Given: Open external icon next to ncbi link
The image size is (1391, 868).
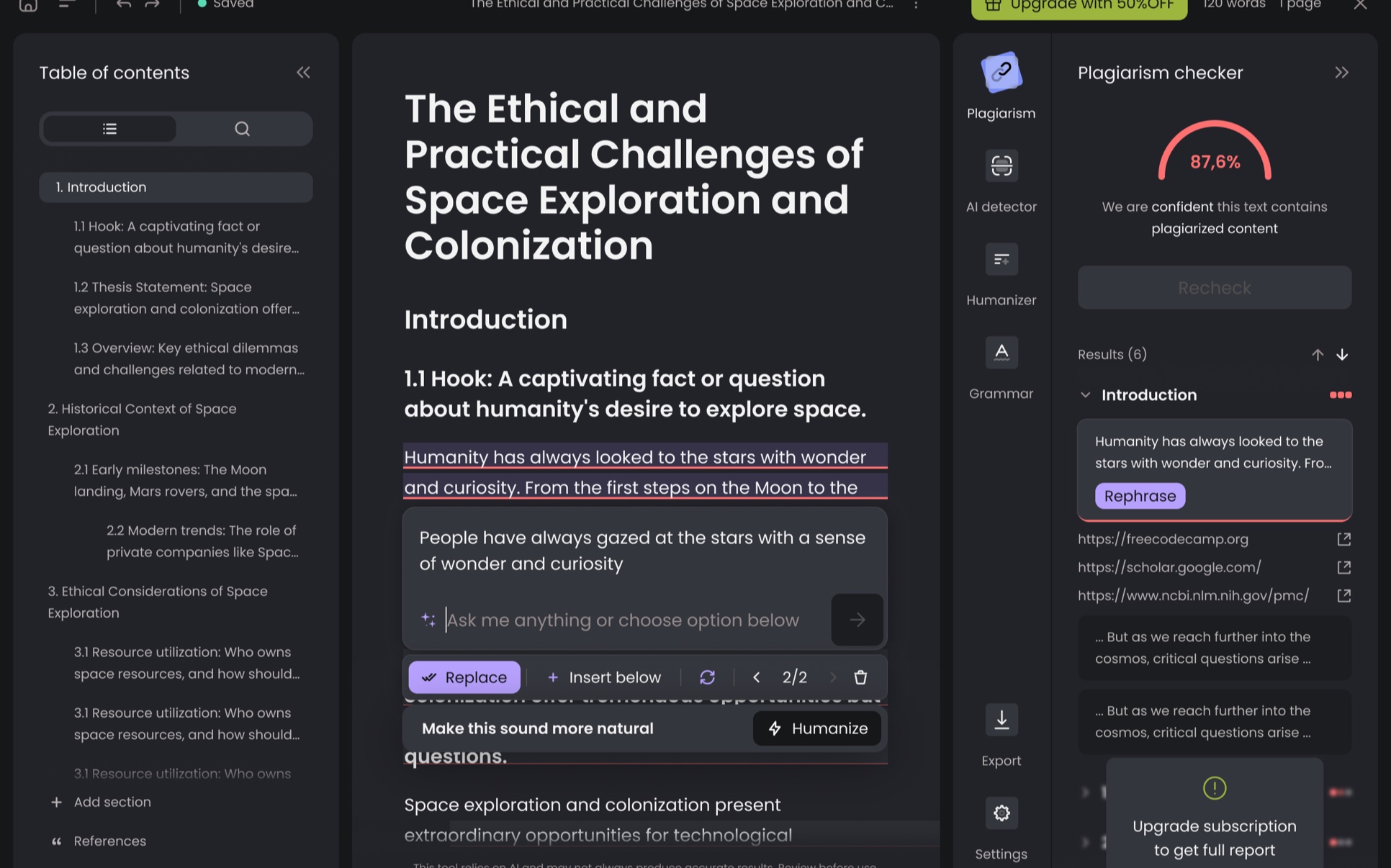Looking at the screenshot, I should (1343, 595).
